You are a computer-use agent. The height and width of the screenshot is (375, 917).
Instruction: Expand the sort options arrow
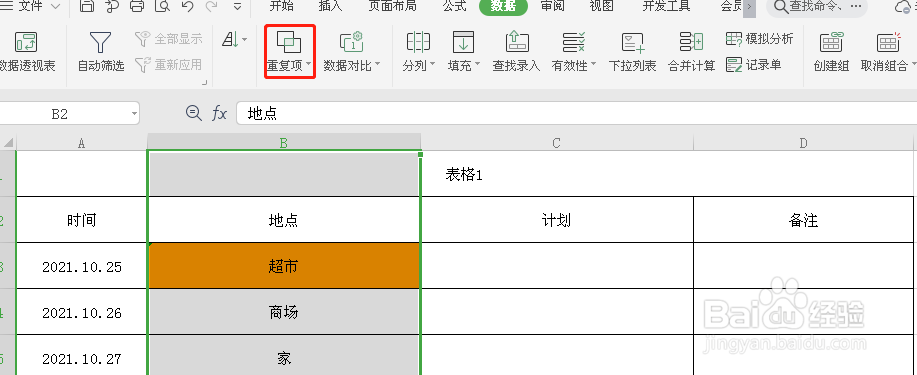tap(244, 40)
